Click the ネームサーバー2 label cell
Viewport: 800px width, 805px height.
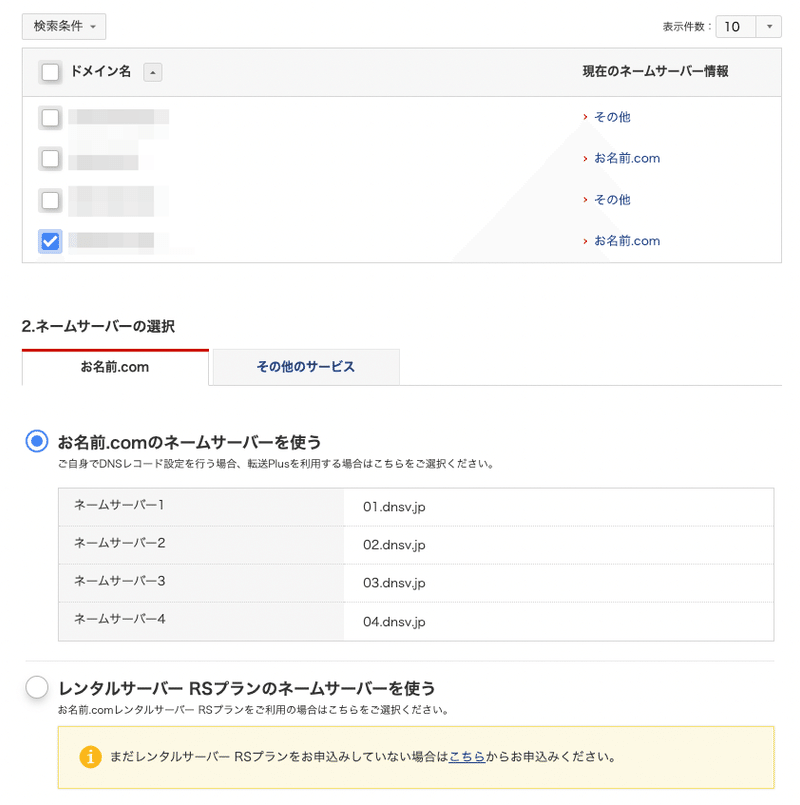201,545
